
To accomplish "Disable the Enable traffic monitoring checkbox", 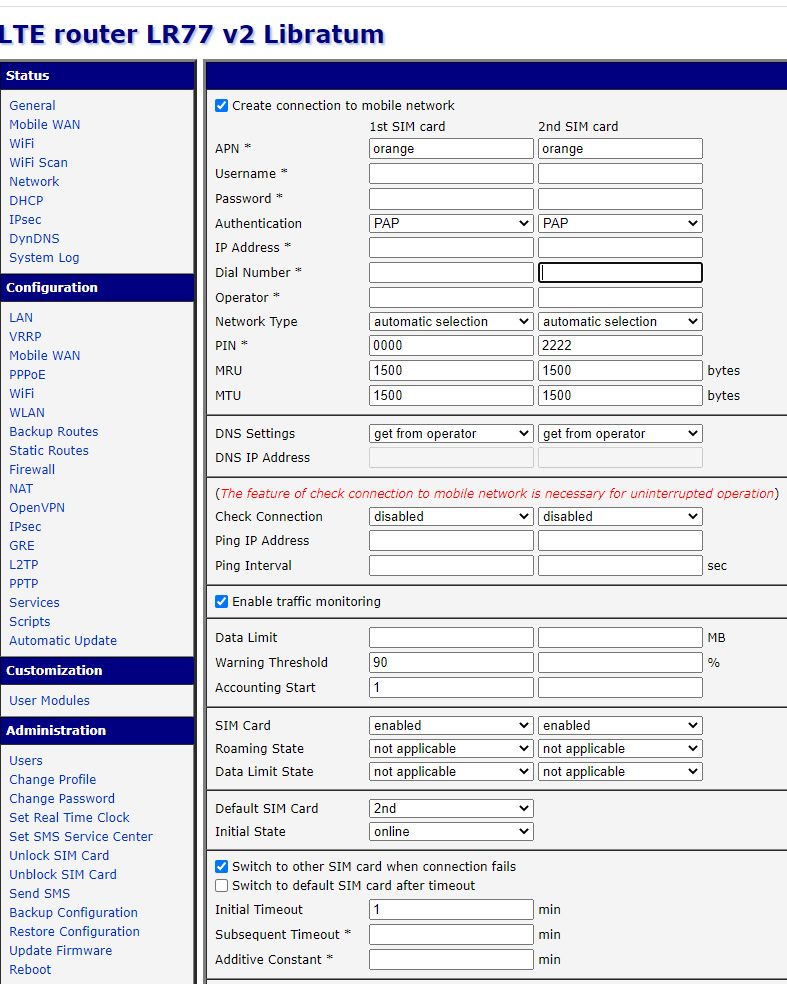I will (222, 601).
